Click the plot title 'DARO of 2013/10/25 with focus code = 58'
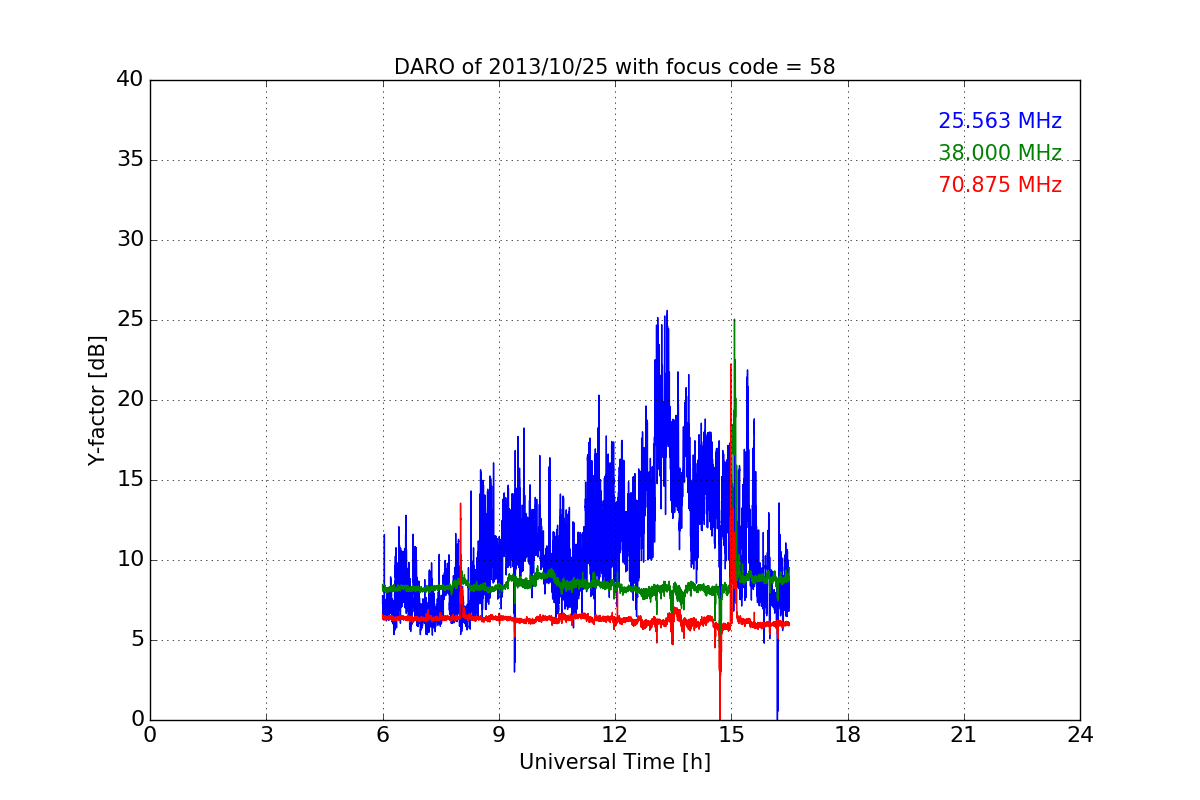Viewport: 1200px width, 800px height. (x=614, y=67)
